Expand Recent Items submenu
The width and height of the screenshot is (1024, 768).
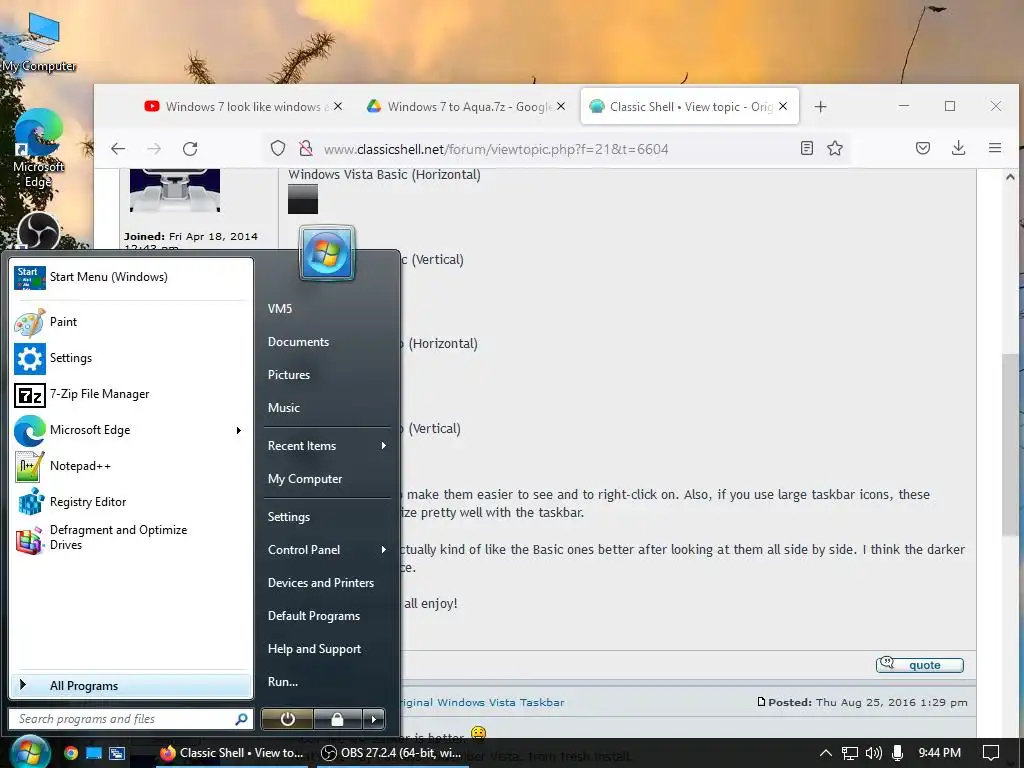(x=383, y=446)
